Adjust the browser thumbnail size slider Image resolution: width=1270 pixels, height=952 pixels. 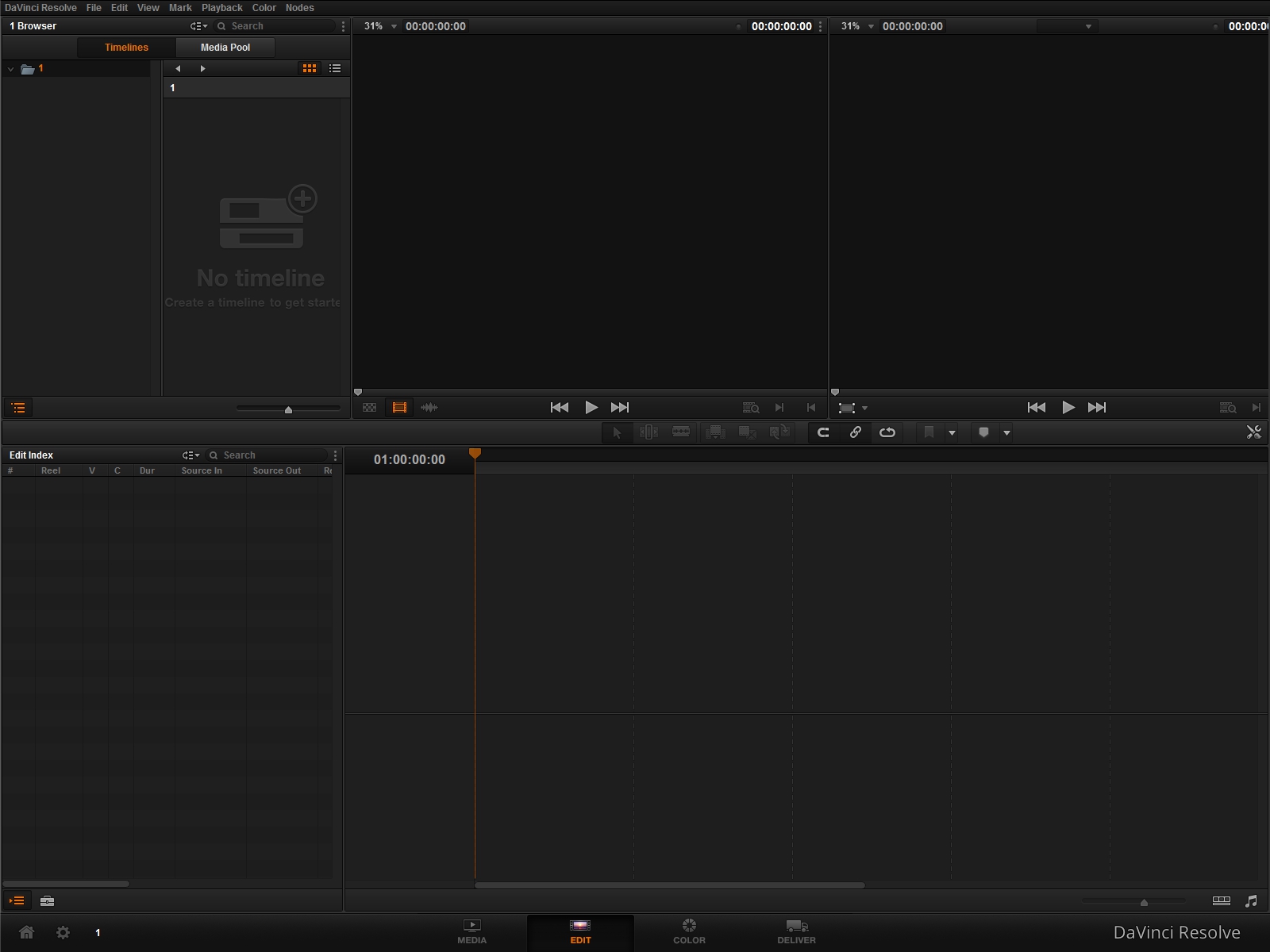pos(288,409)
